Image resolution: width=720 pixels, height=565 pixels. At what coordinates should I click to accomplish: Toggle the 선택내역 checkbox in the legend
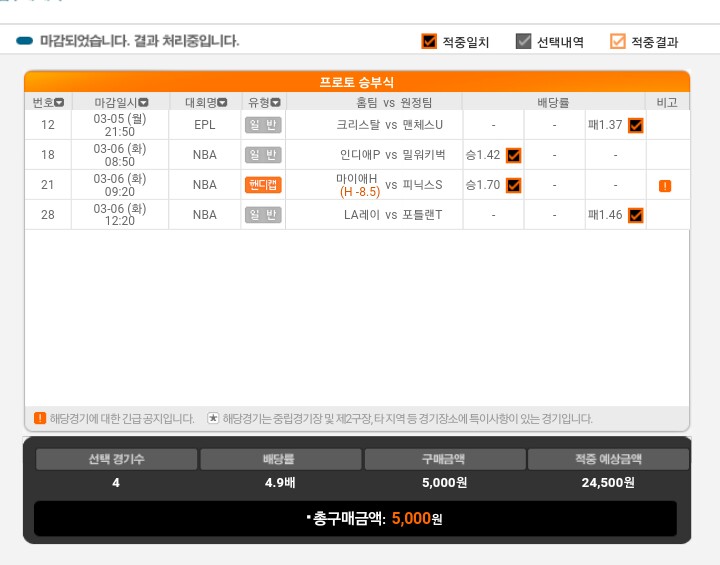[x=523, y=41]
